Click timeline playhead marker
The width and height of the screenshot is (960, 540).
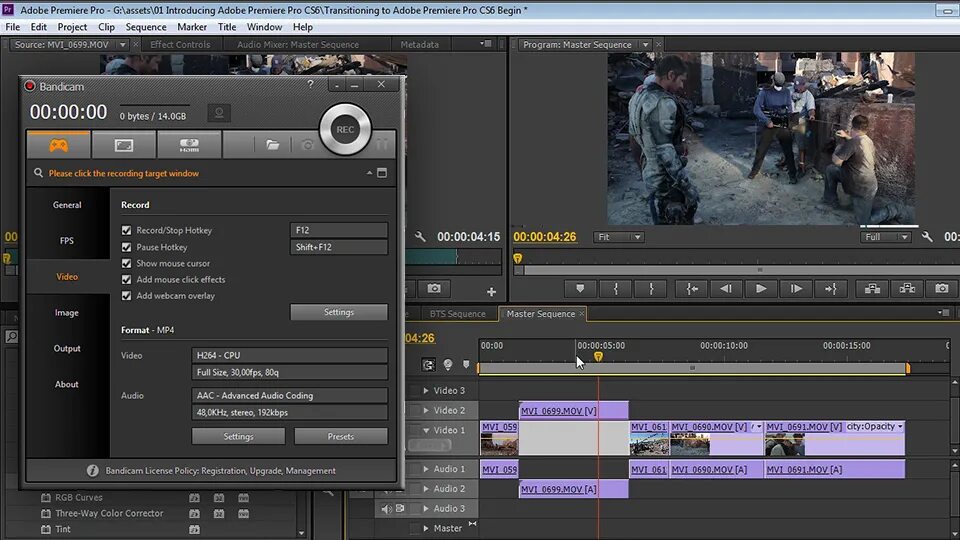click(x=598, y=356)
